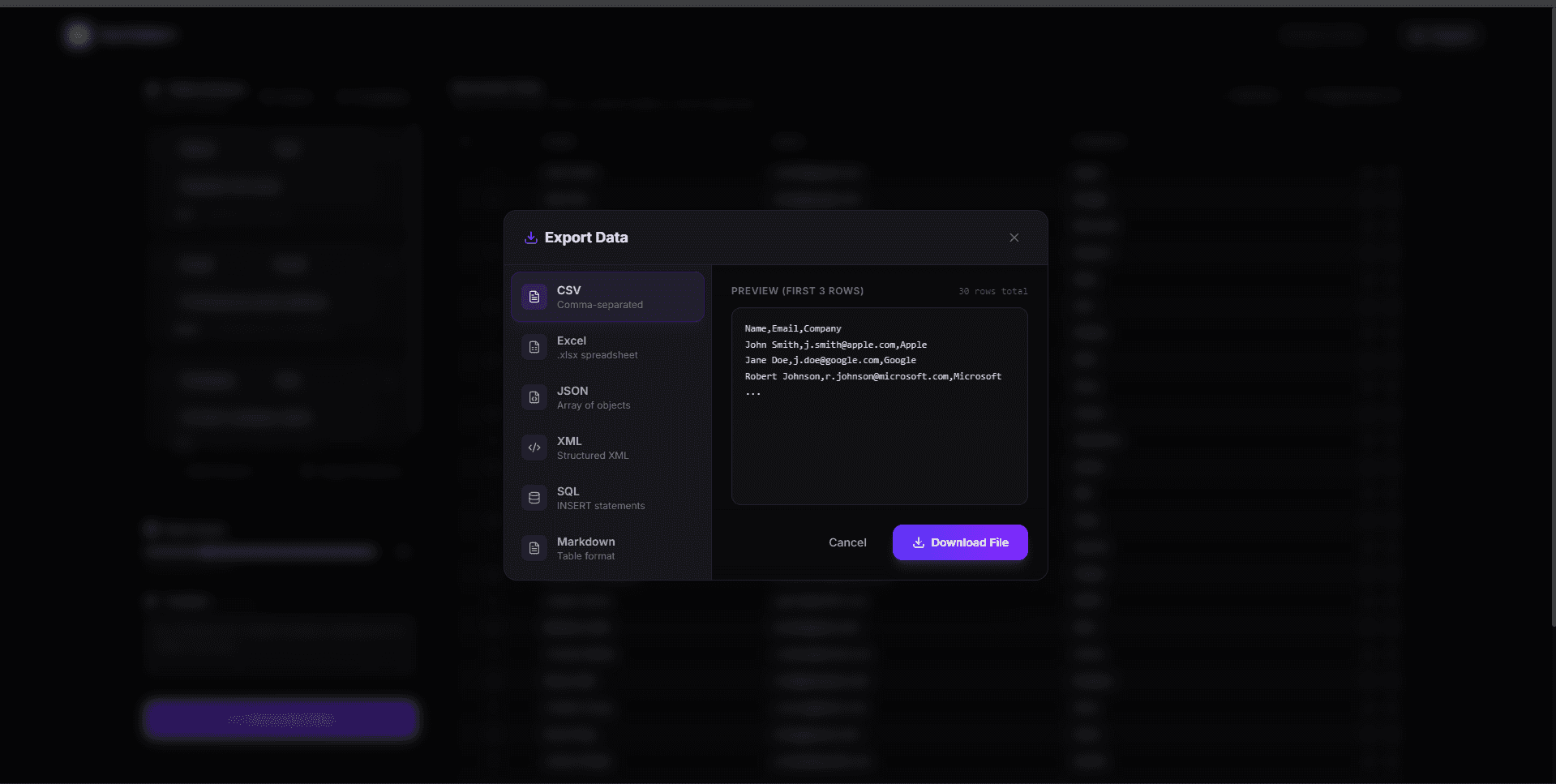Click the Excel spreadsheet icon
The image size is (1556, 784).
(534, 347)
